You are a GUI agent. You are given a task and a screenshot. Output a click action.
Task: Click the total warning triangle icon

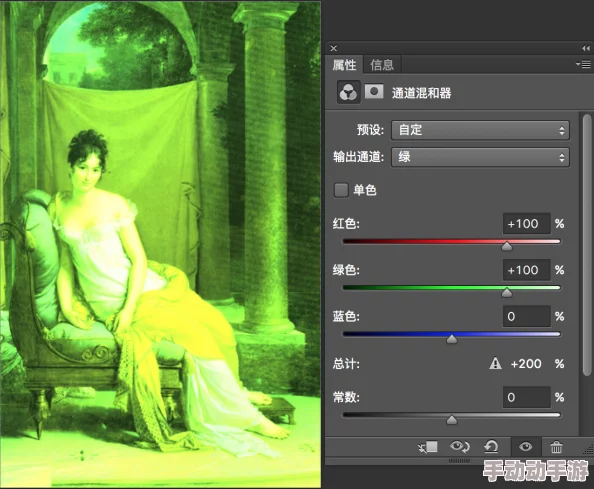click(x=495, y=364)
